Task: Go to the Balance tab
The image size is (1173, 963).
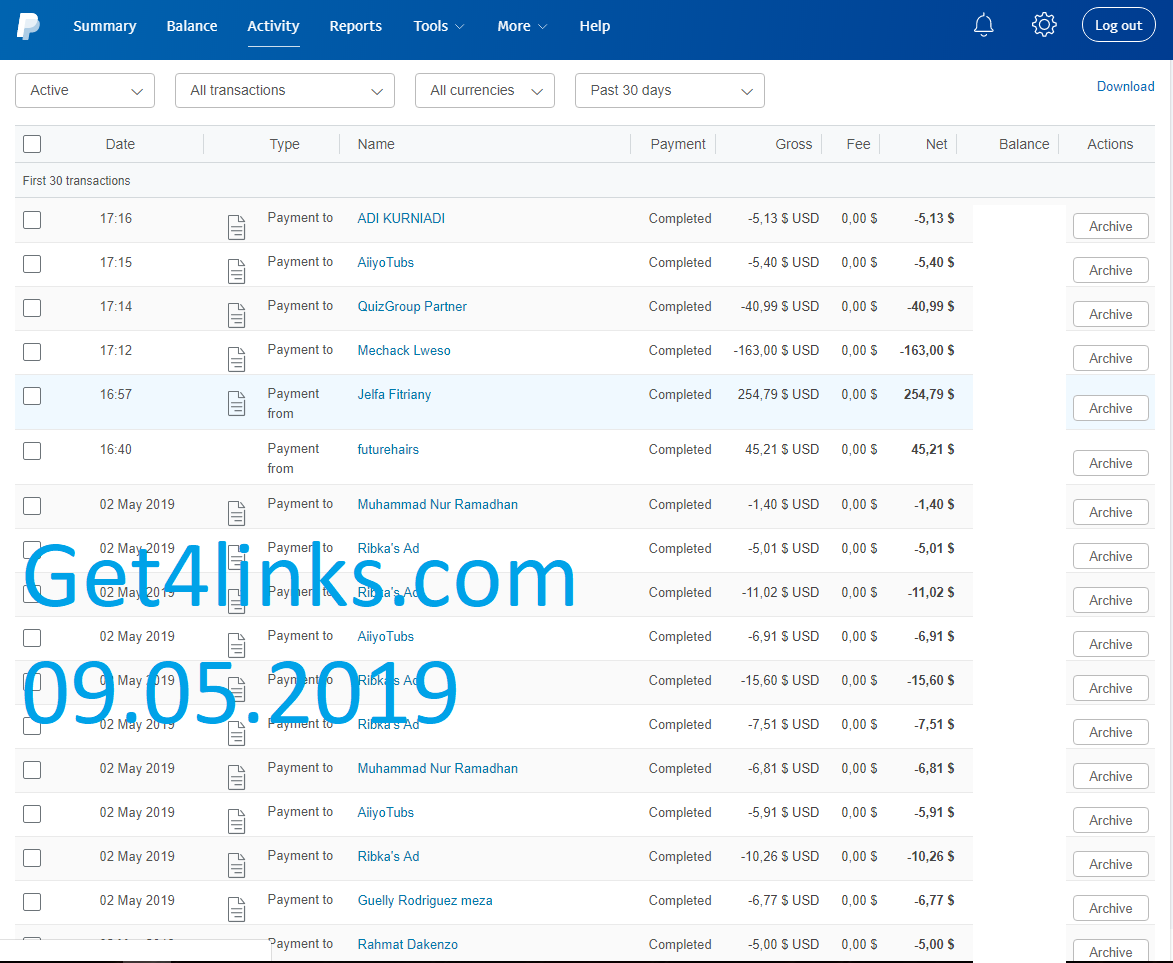Action: (x=192, y=26)
